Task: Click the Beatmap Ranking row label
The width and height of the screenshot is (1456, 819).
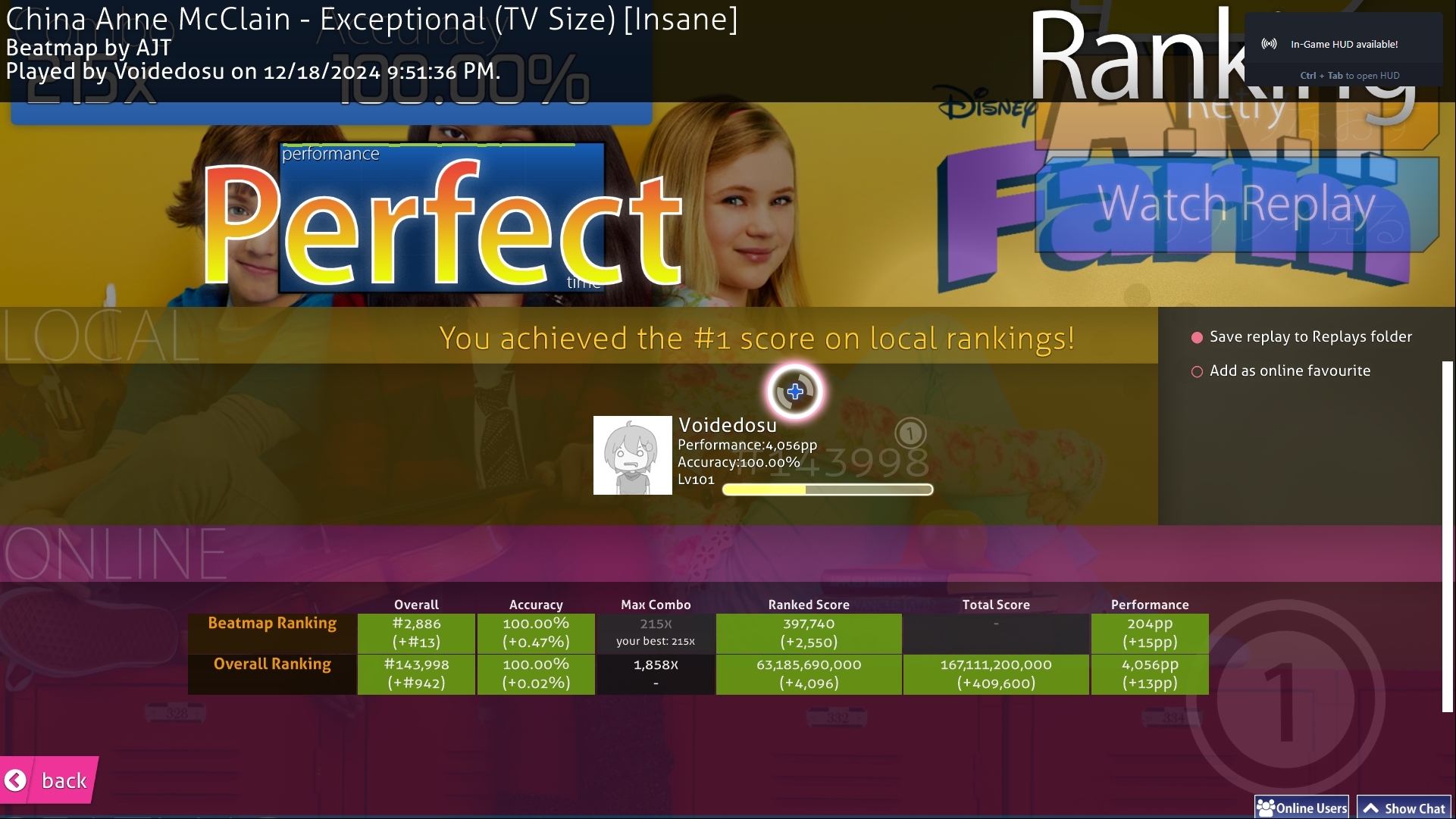Action: pyautogui.click(x=272, y=623)
